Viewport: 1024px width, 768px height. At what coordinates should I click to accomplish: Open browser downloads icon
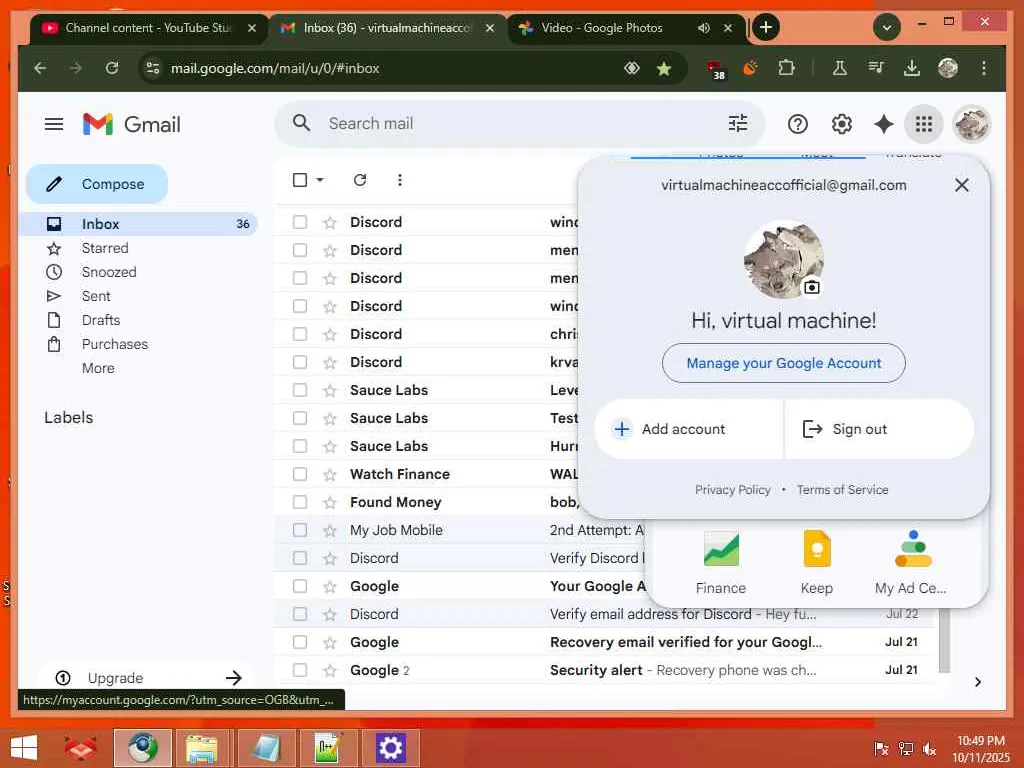click(x=912, y=68)
